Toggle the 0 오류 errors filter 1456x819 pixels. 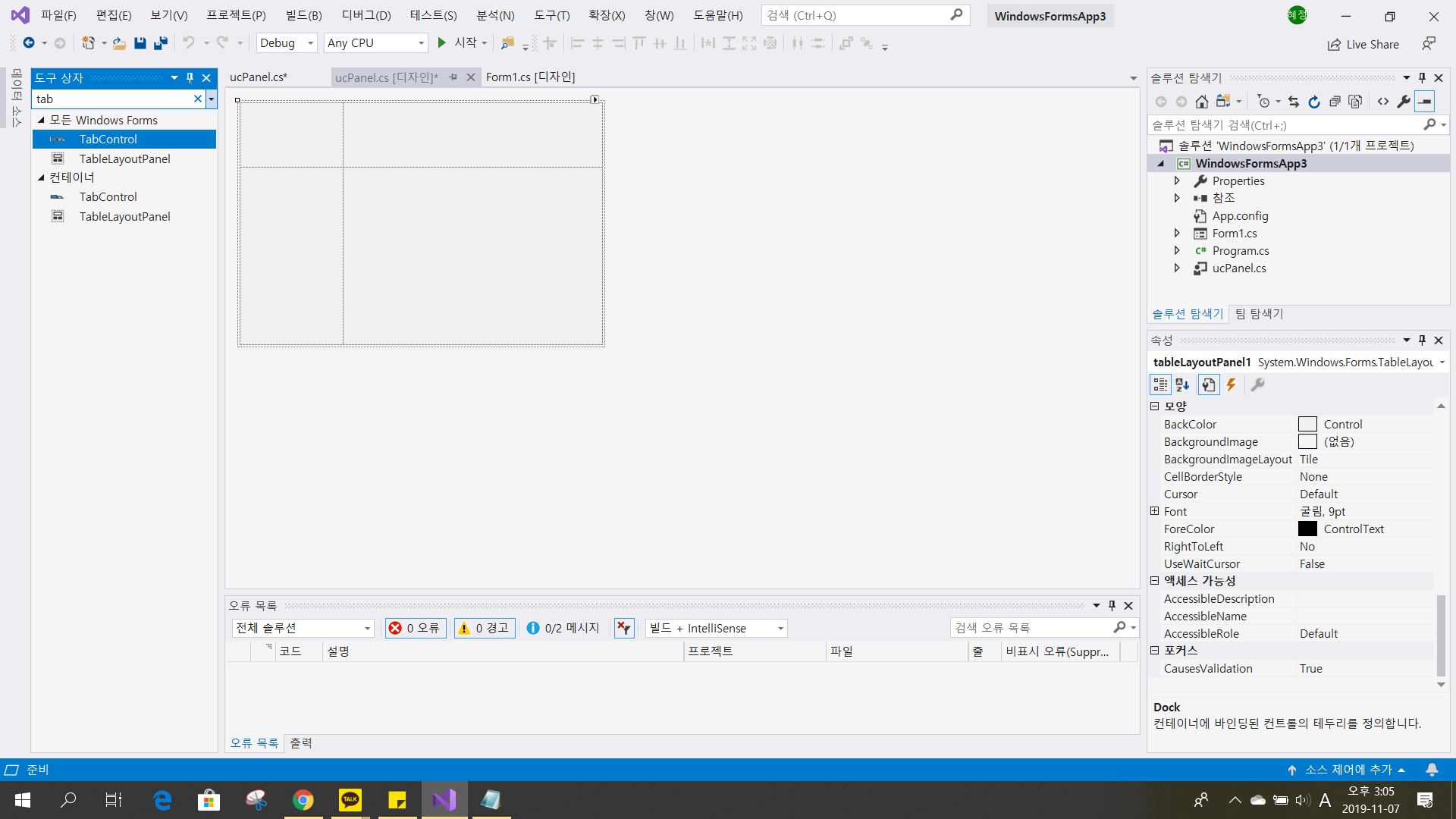coord(415,628)
